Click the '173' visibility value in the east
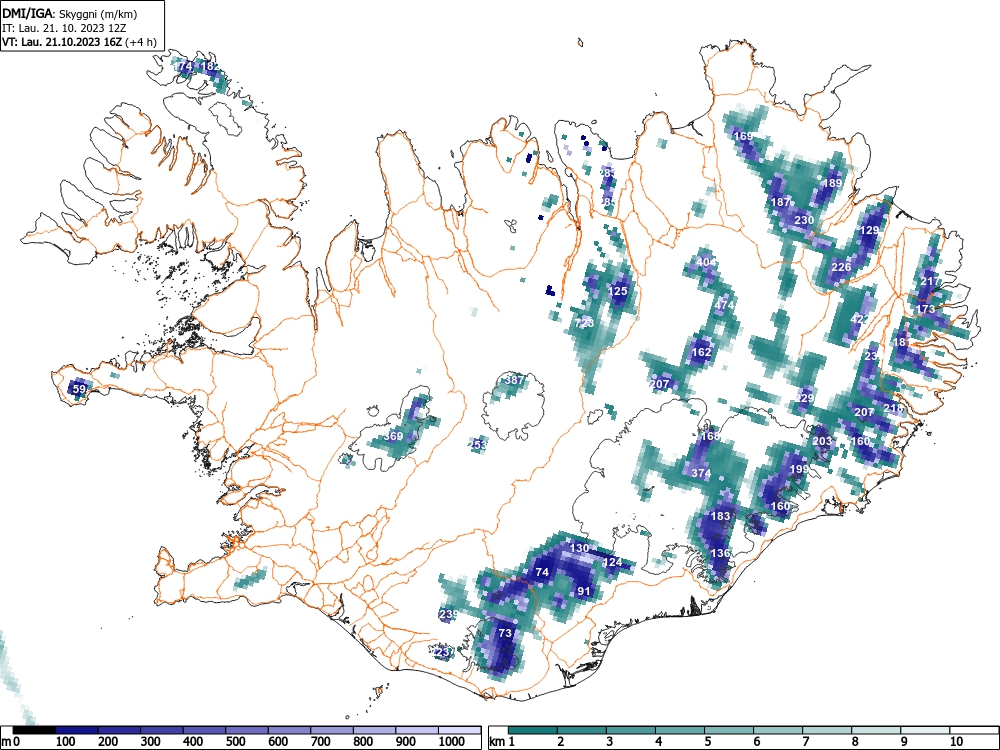This screenshot has width=1000, height=750. pyautogui.click(x=925, y=309)
